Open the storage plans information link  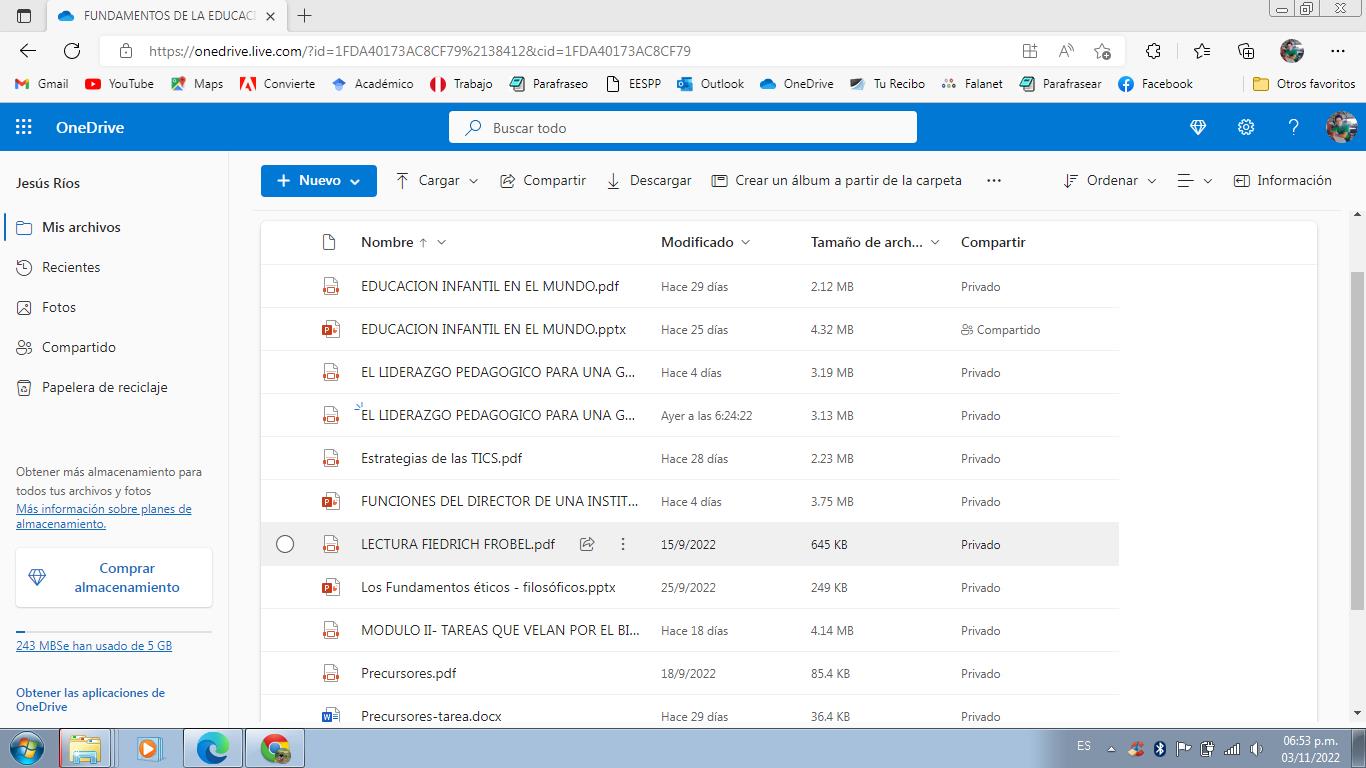(103, 516)
